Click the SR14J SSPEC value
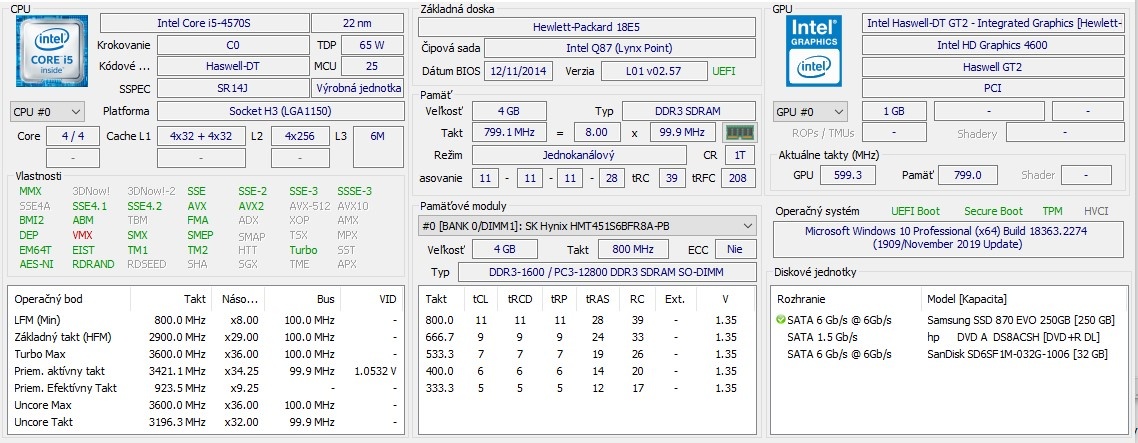The width and height of the screenshot is (1138, 443). pyautogui.click(x=233, y=88)
